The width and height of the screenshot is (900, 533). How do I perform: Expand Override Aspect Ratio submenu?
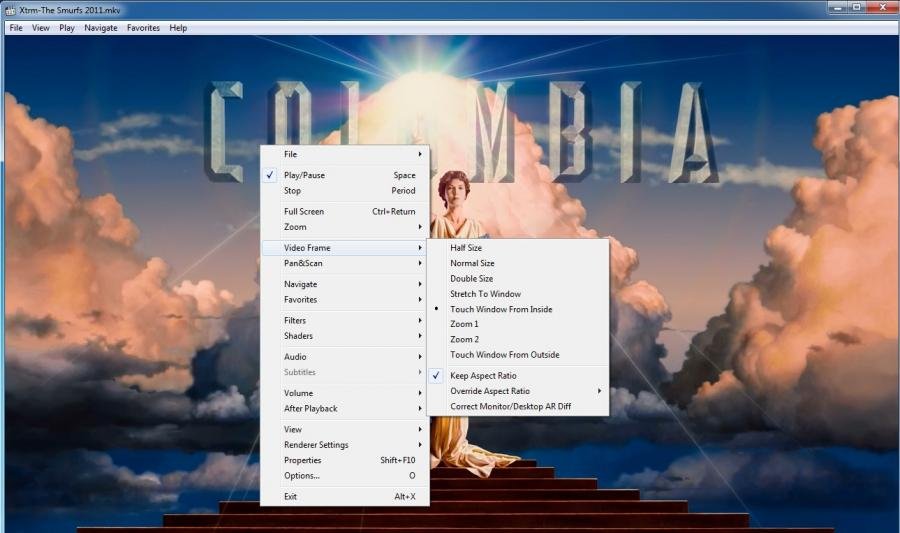tap(518, 391)
